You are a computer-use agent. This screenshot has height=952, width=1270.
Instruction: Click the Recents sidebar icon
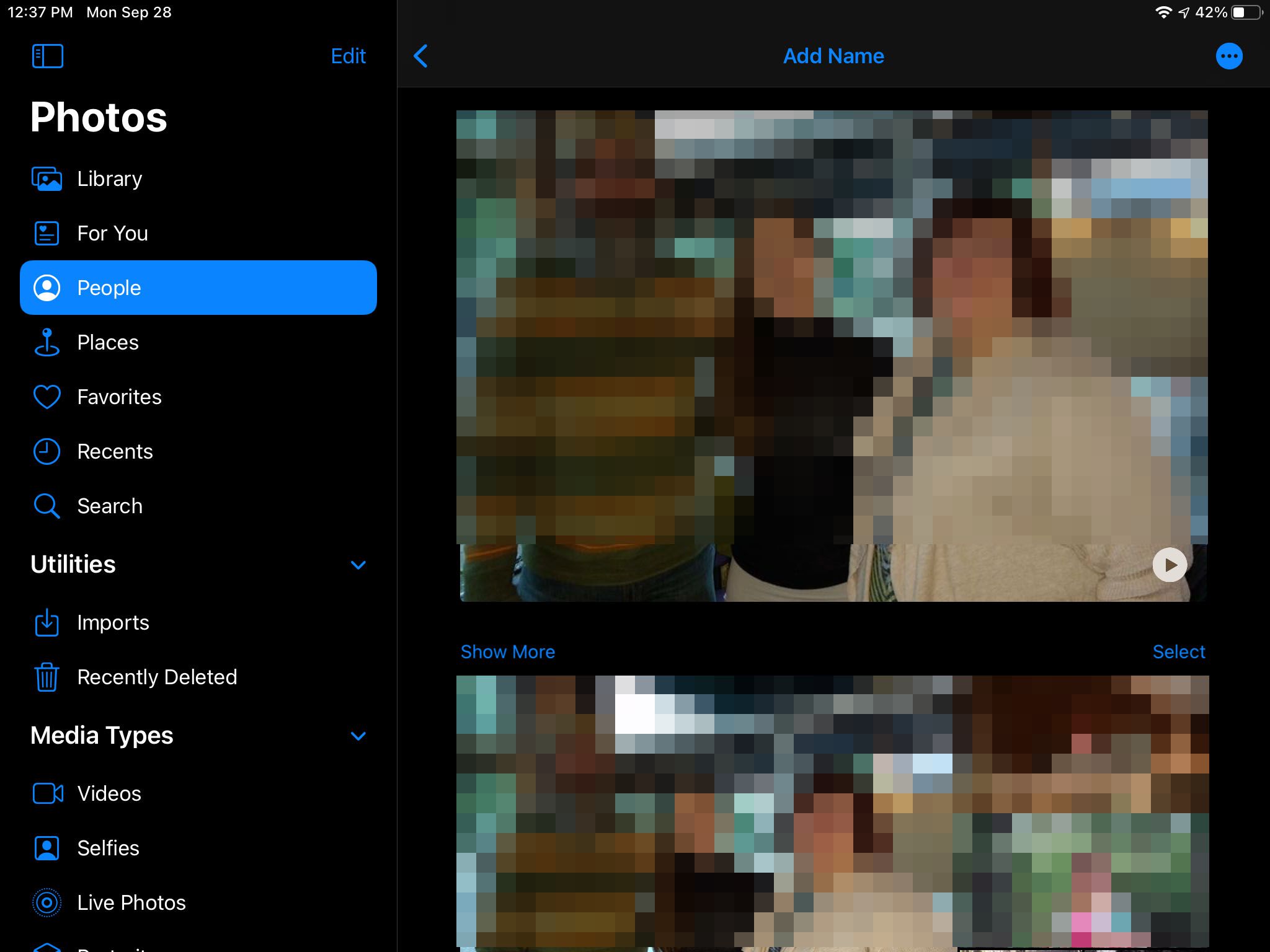click(x=47, y=451)
